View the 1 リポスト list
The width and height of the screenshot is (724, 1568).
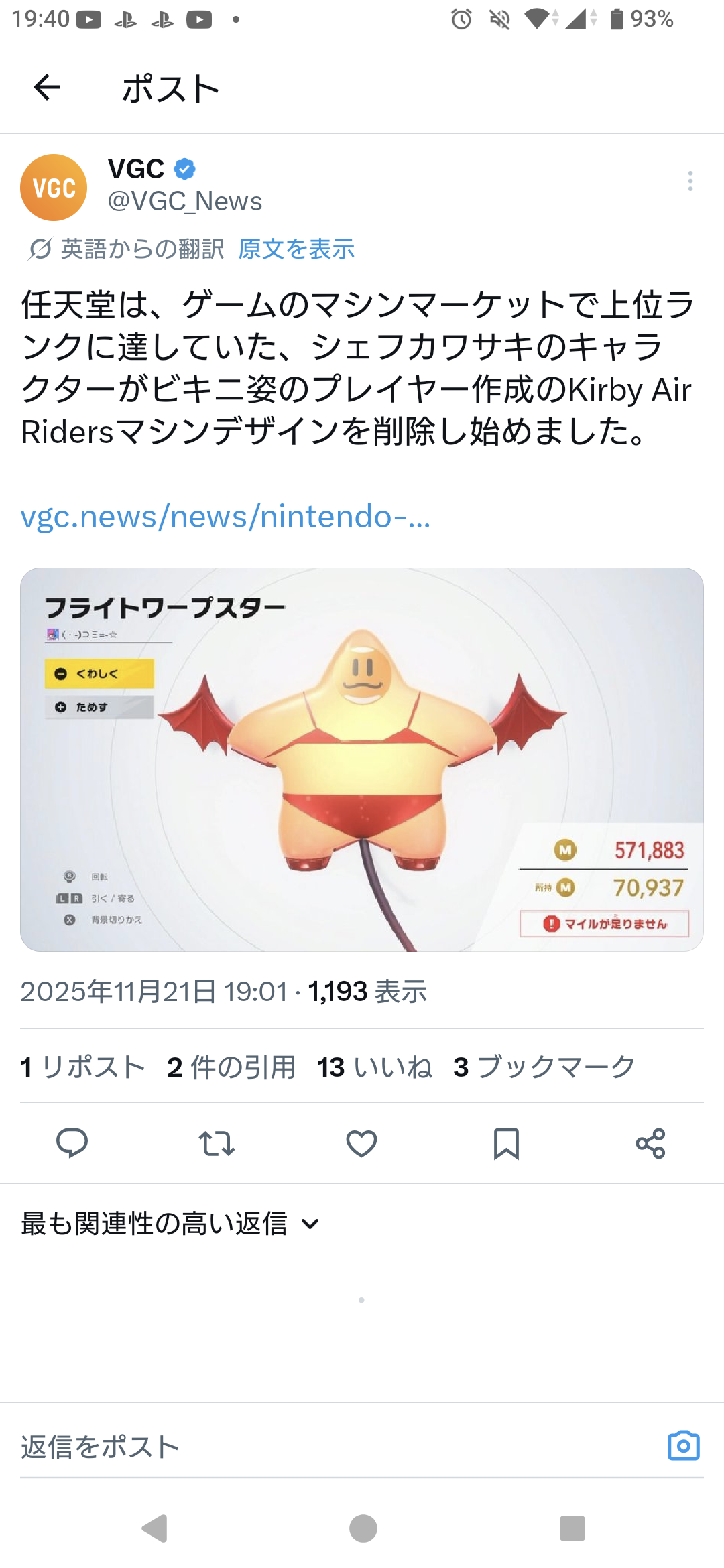point(83,1067)
